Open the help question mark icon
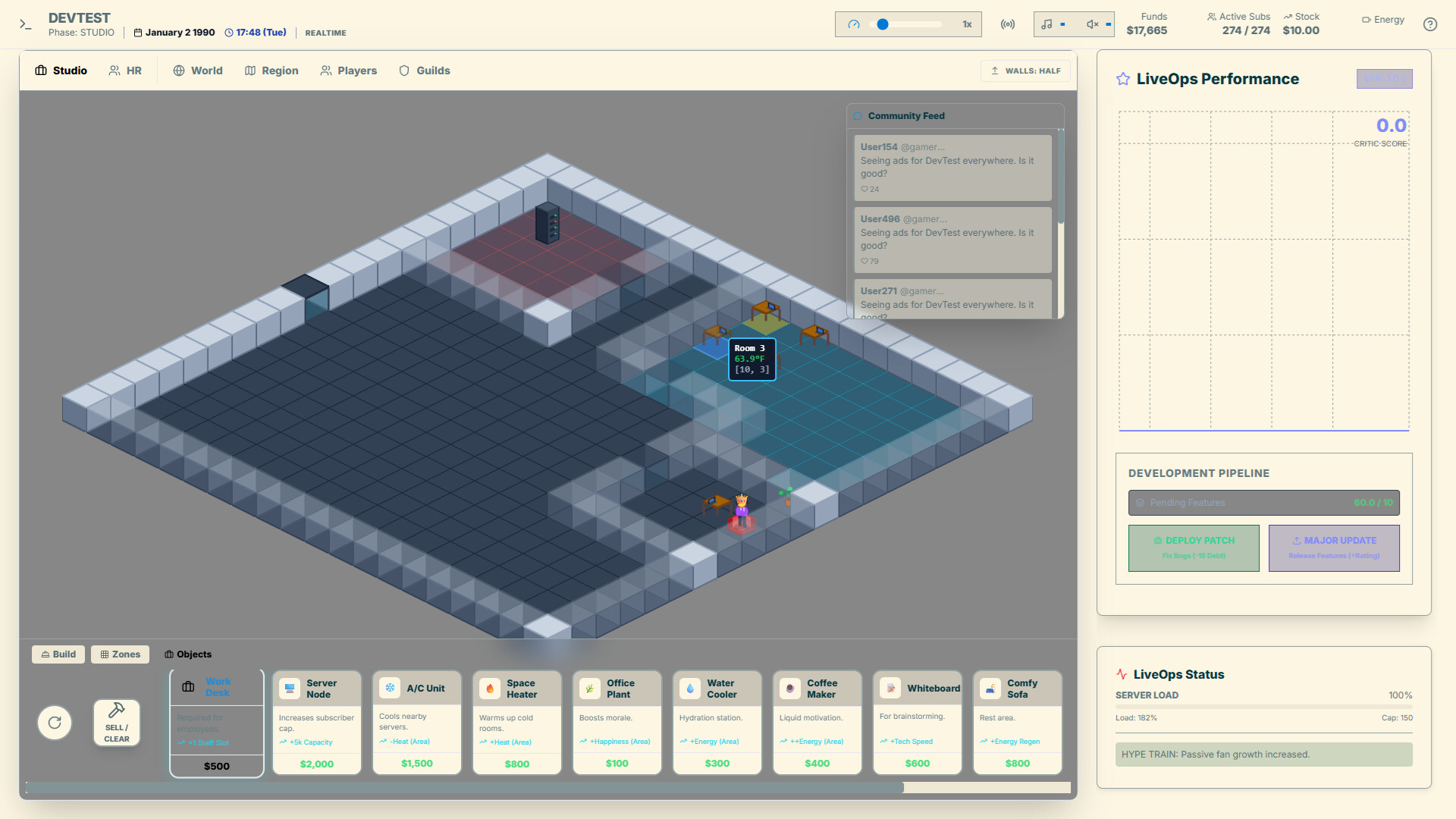This screenshot has width=1456, height=819. [1430, 24]
